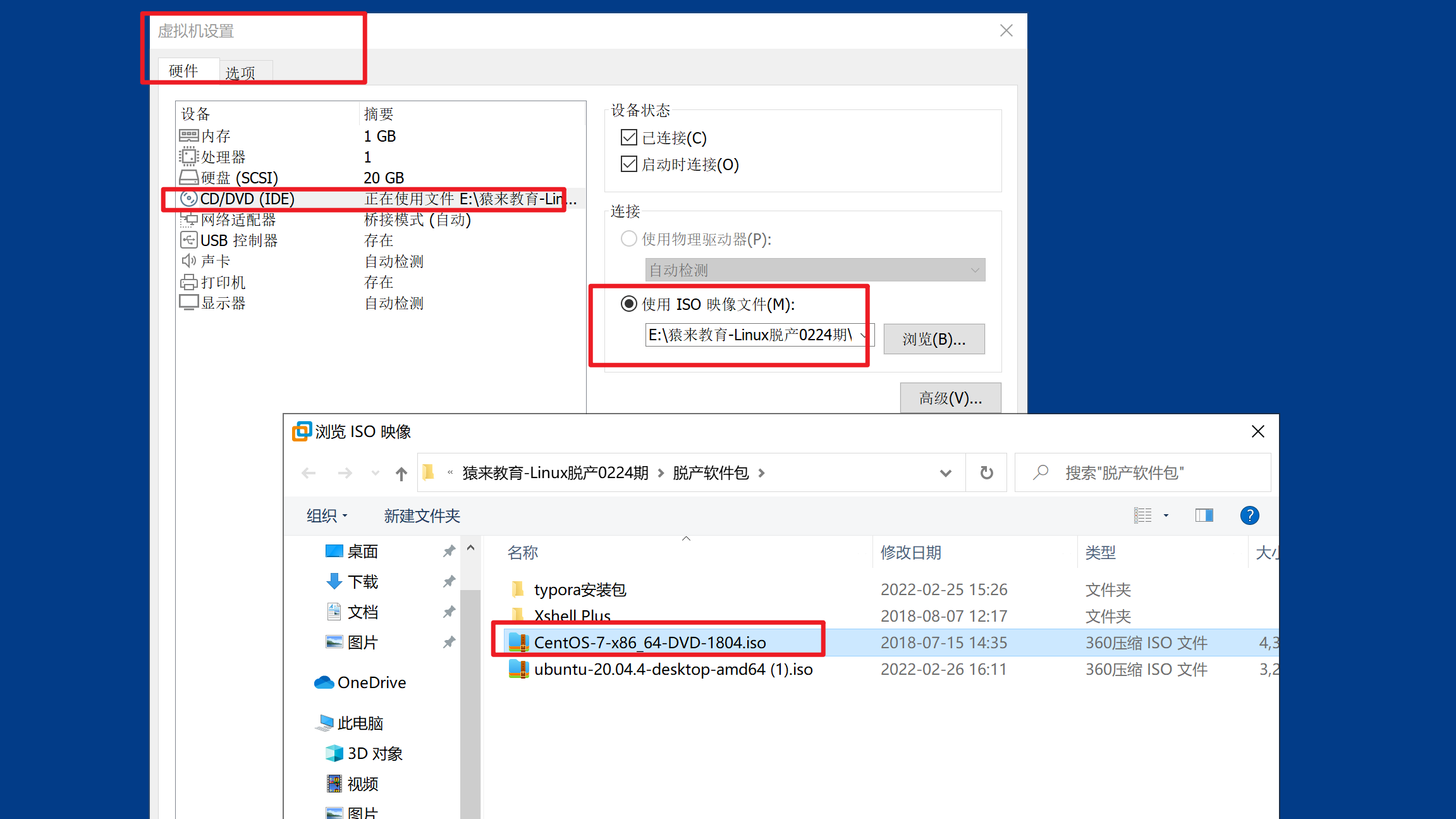Click 新建文件夹 new folder button
Image resolution: width=1456 pixels, height=819 pixels.
tap(422, 516)
